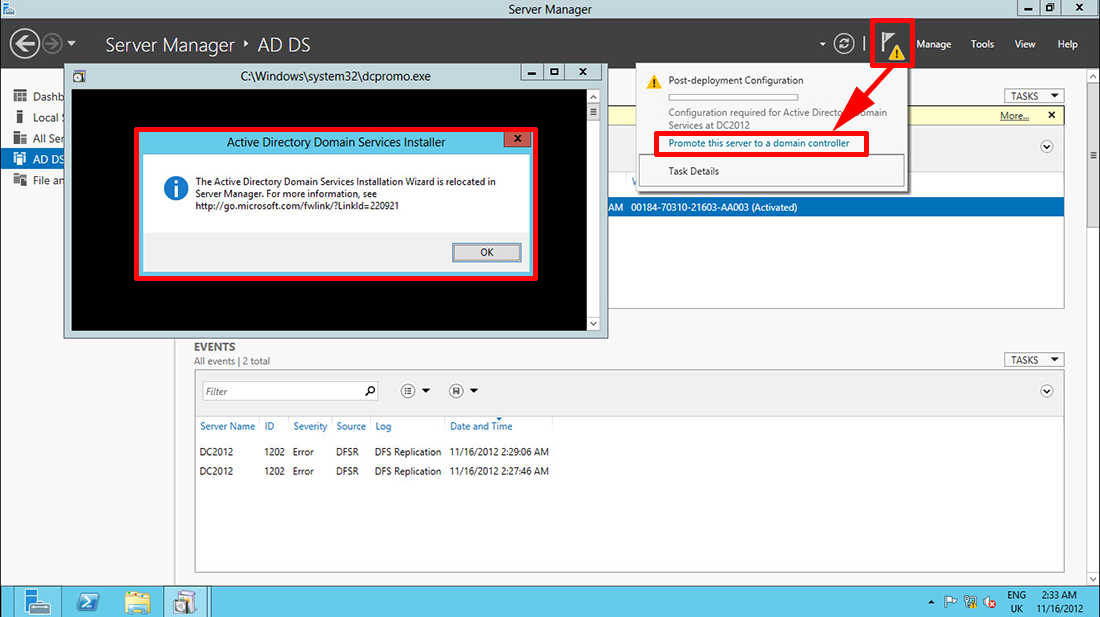Image resolution: width=1100 pixels, height=617 pixels.
Task: Collapse the servers filter bar chevron
Action: pos(1047,147)
